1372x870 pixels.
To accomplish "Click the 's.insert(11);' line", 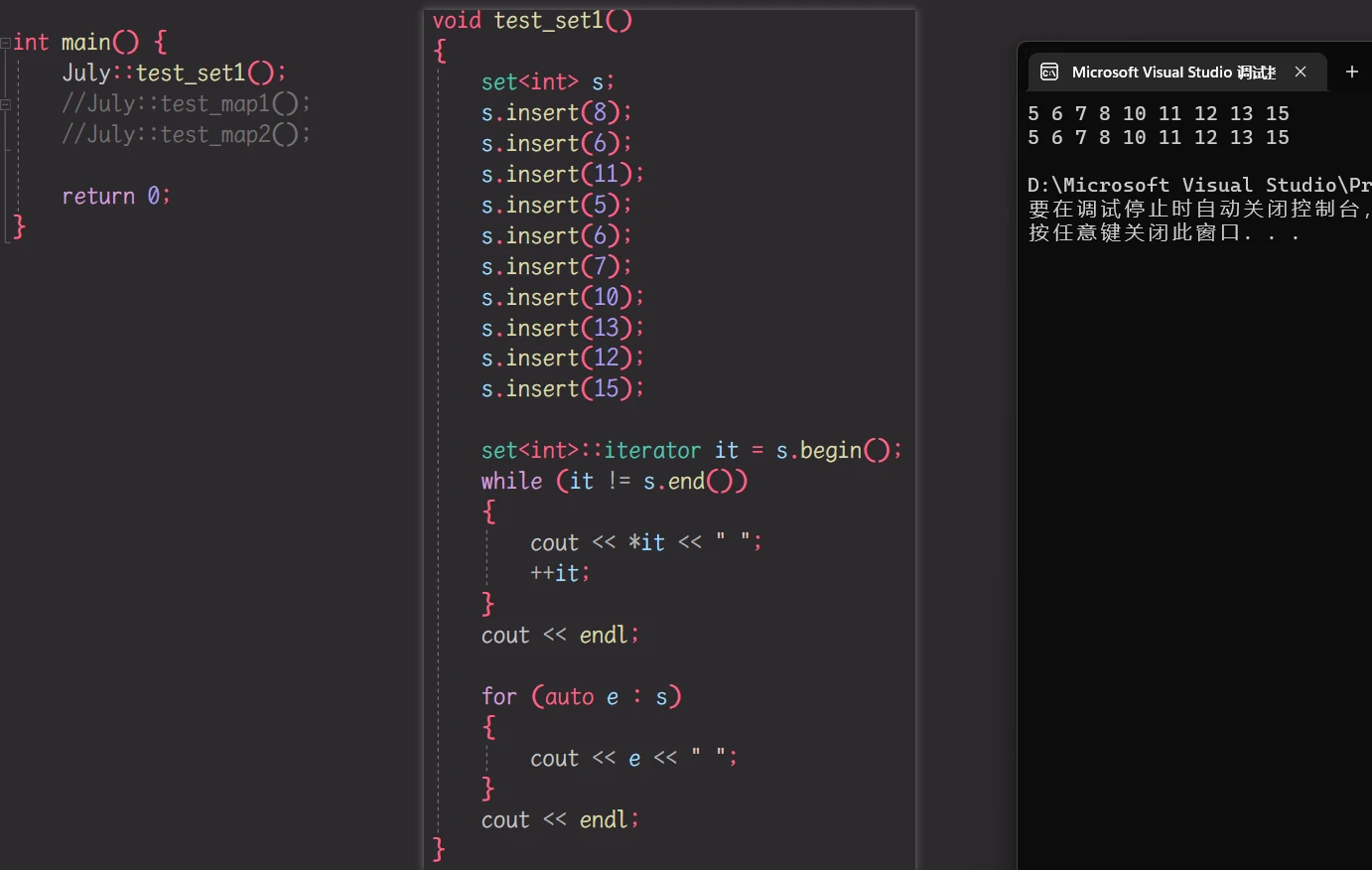I will 563,175.
